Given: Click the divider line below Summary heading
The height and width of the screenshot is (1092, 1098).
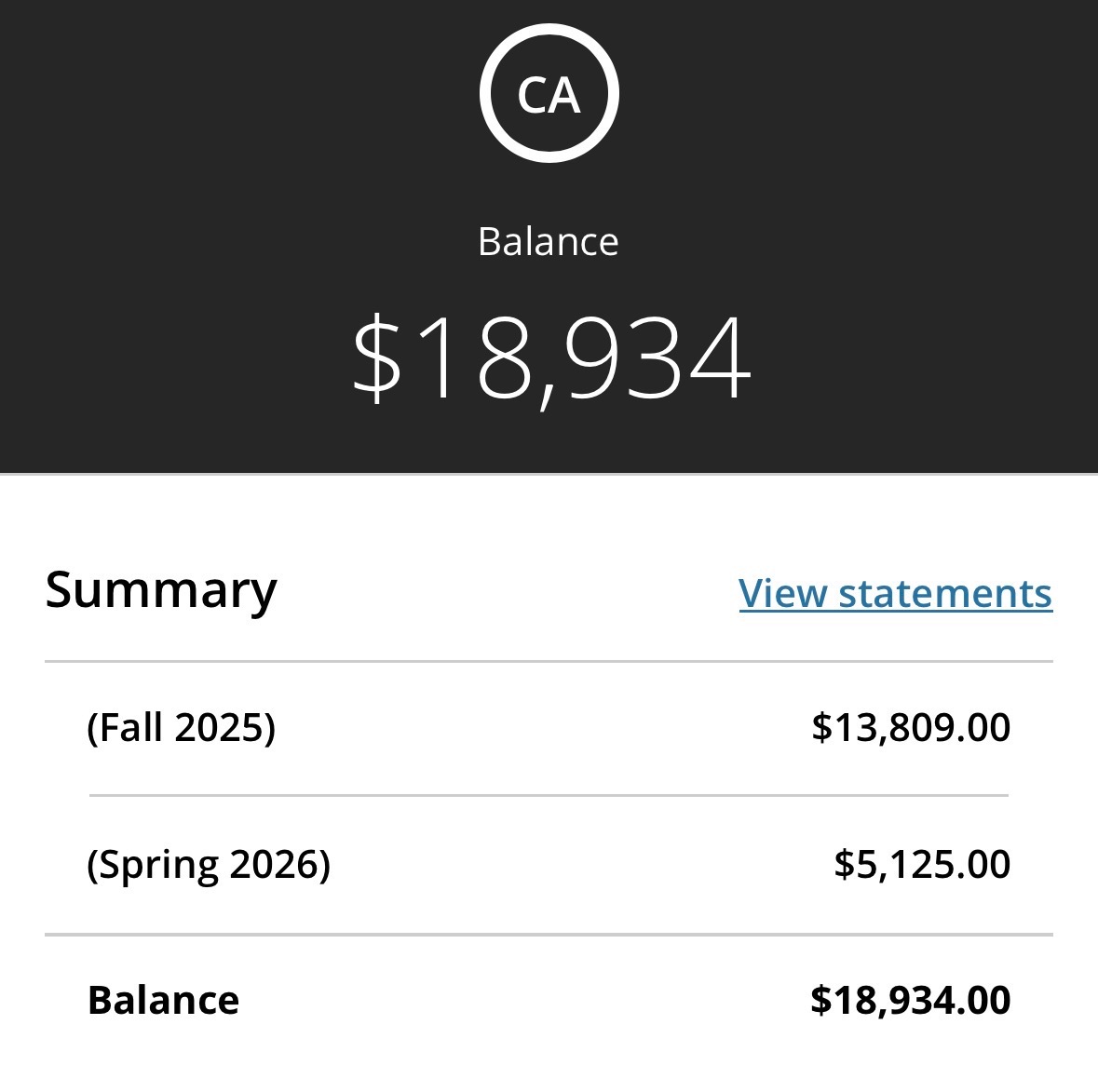Looking at the screenshot, I should point(549,662).
